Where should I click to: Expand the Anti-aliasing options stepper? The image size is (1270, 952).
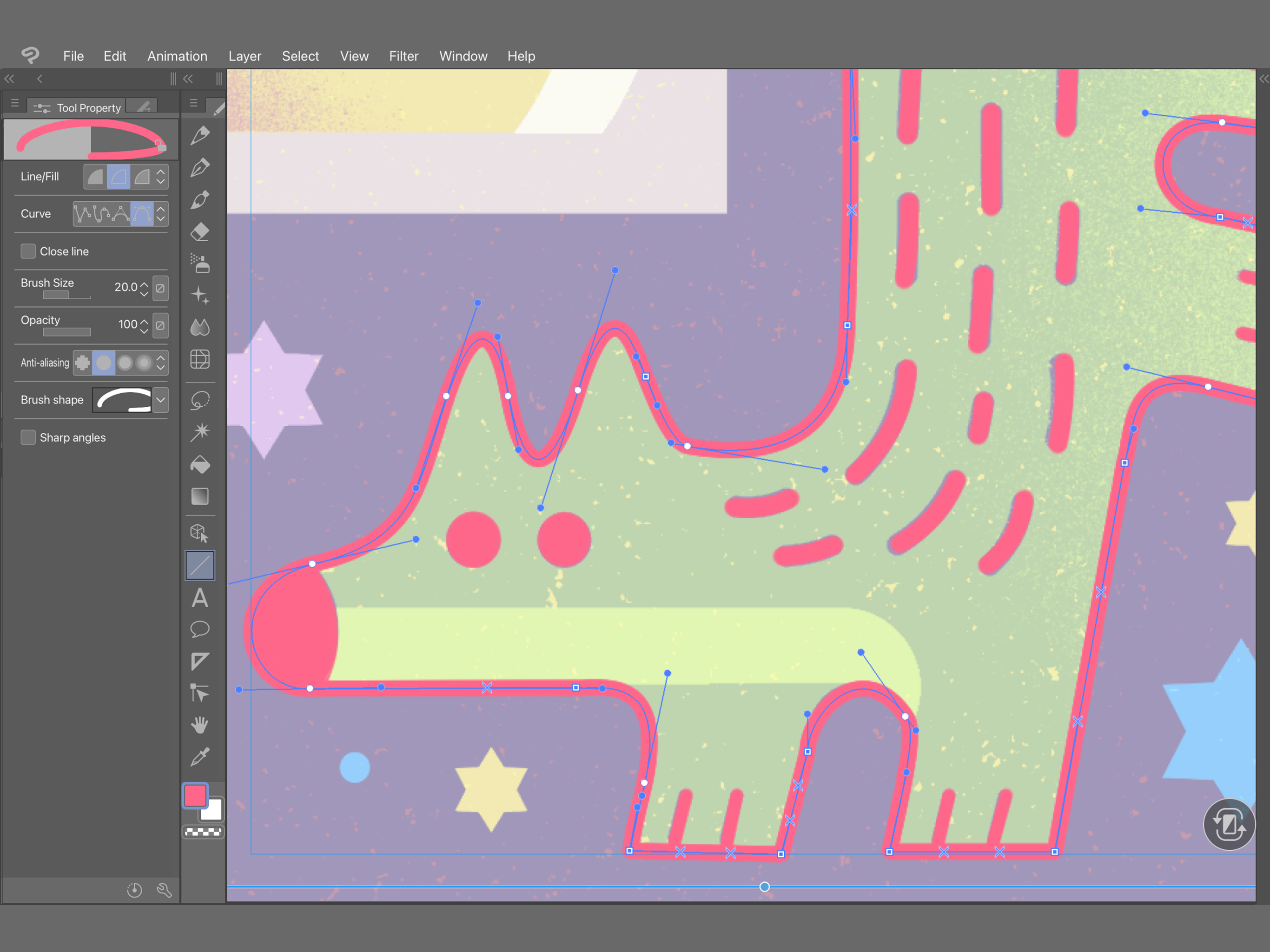tap(161, 362)
